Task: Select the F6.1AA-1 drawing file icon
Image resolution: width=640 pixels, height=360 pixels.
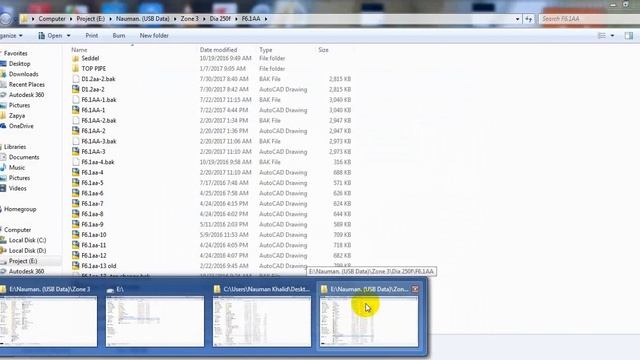Action: pyautogui.click(x=76, y=110)
